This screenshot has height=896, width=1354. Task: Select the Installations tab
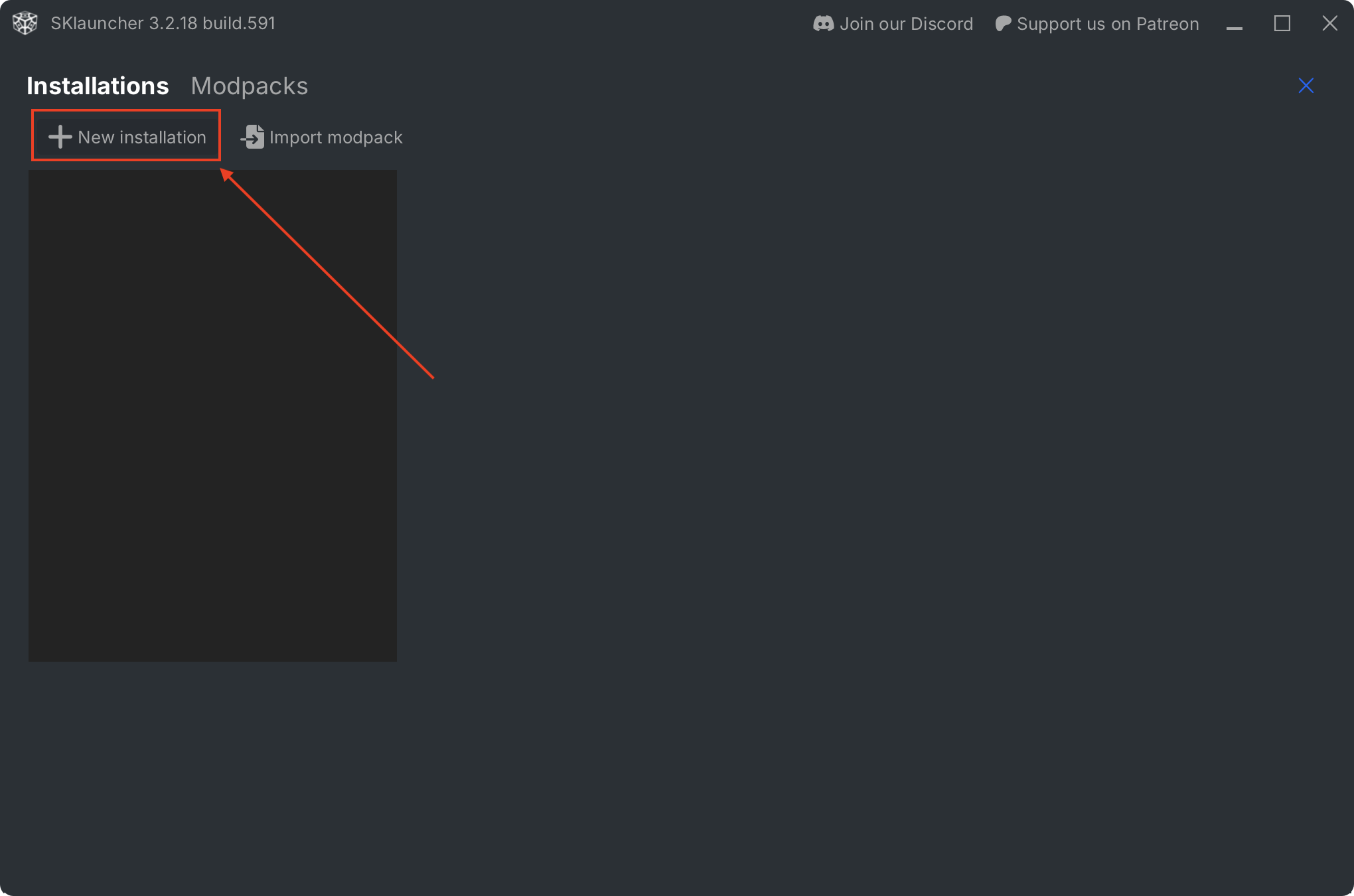tap(98, 86)
